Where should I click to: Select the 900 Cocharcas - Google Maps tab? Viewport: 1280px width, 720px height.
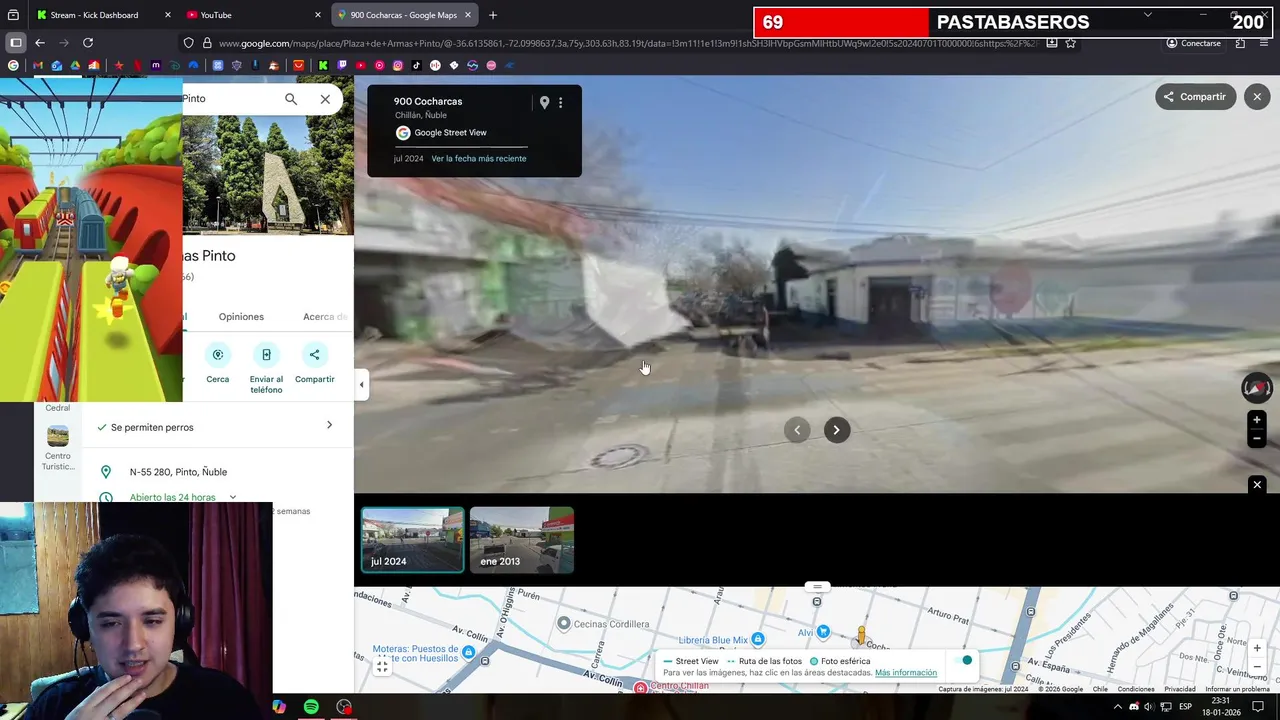[x=404, y=15]
